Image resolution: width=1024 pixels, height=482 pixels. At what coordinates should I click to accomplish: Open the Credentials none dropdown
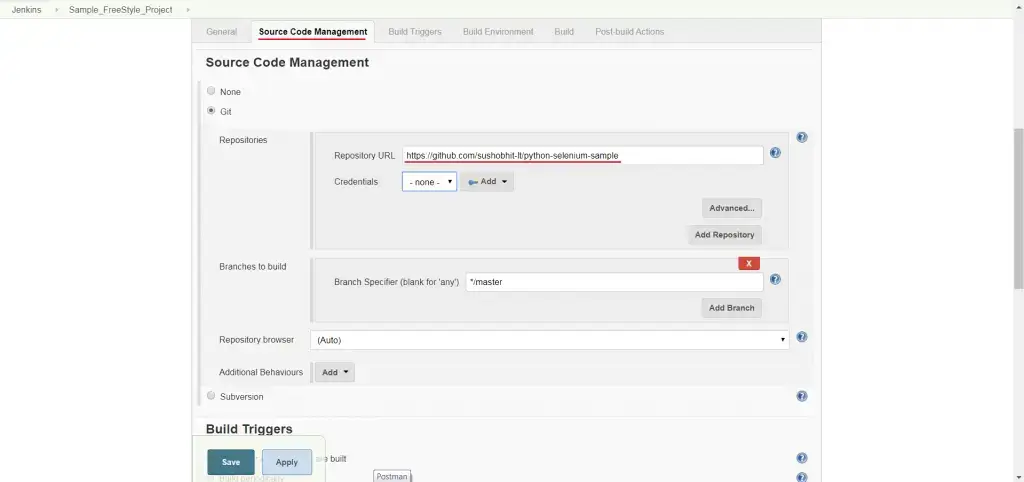(429, 182)
